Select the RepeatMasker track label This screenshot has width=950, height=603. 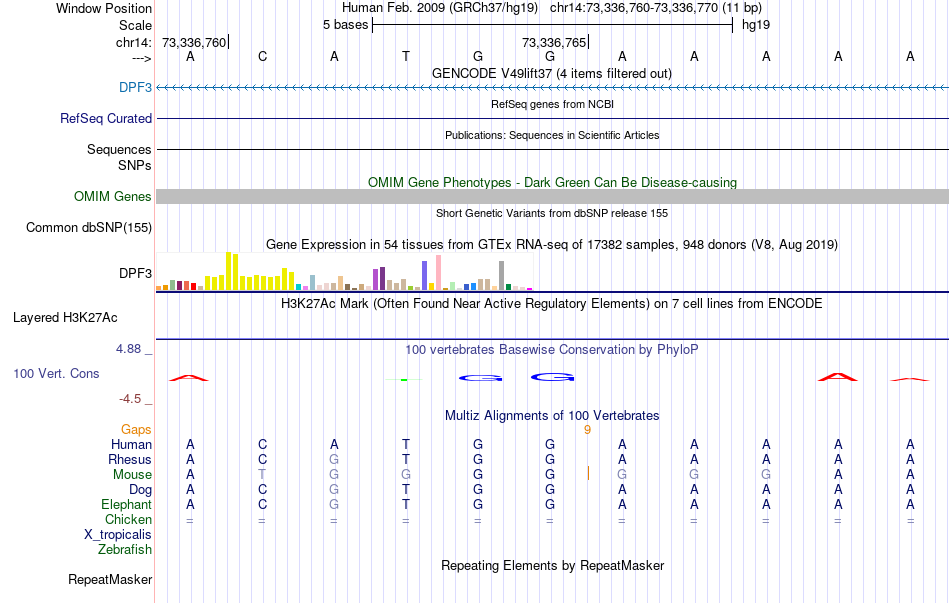click(110, 579)
